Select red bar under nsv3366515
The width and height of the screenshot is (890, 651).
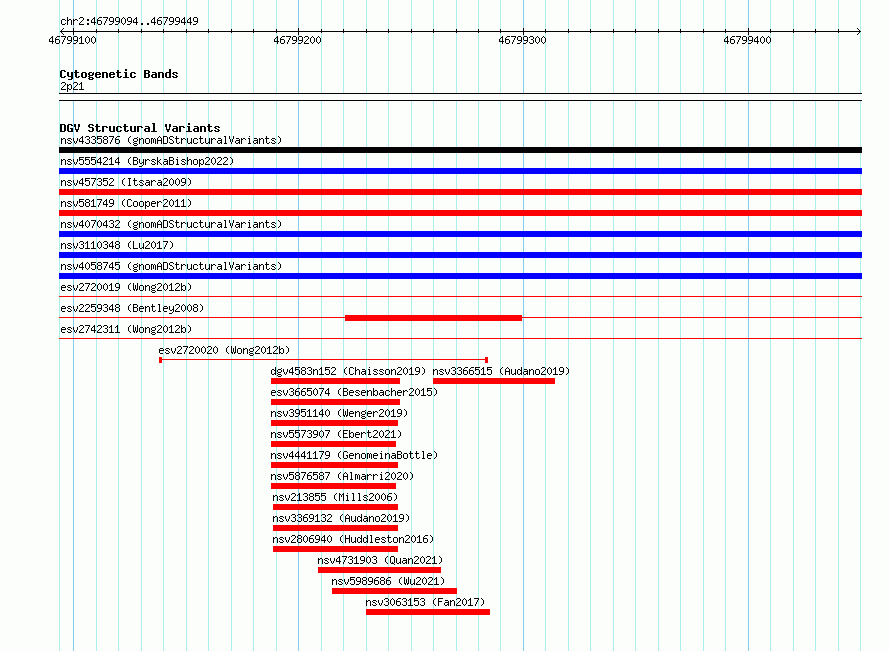494,381
